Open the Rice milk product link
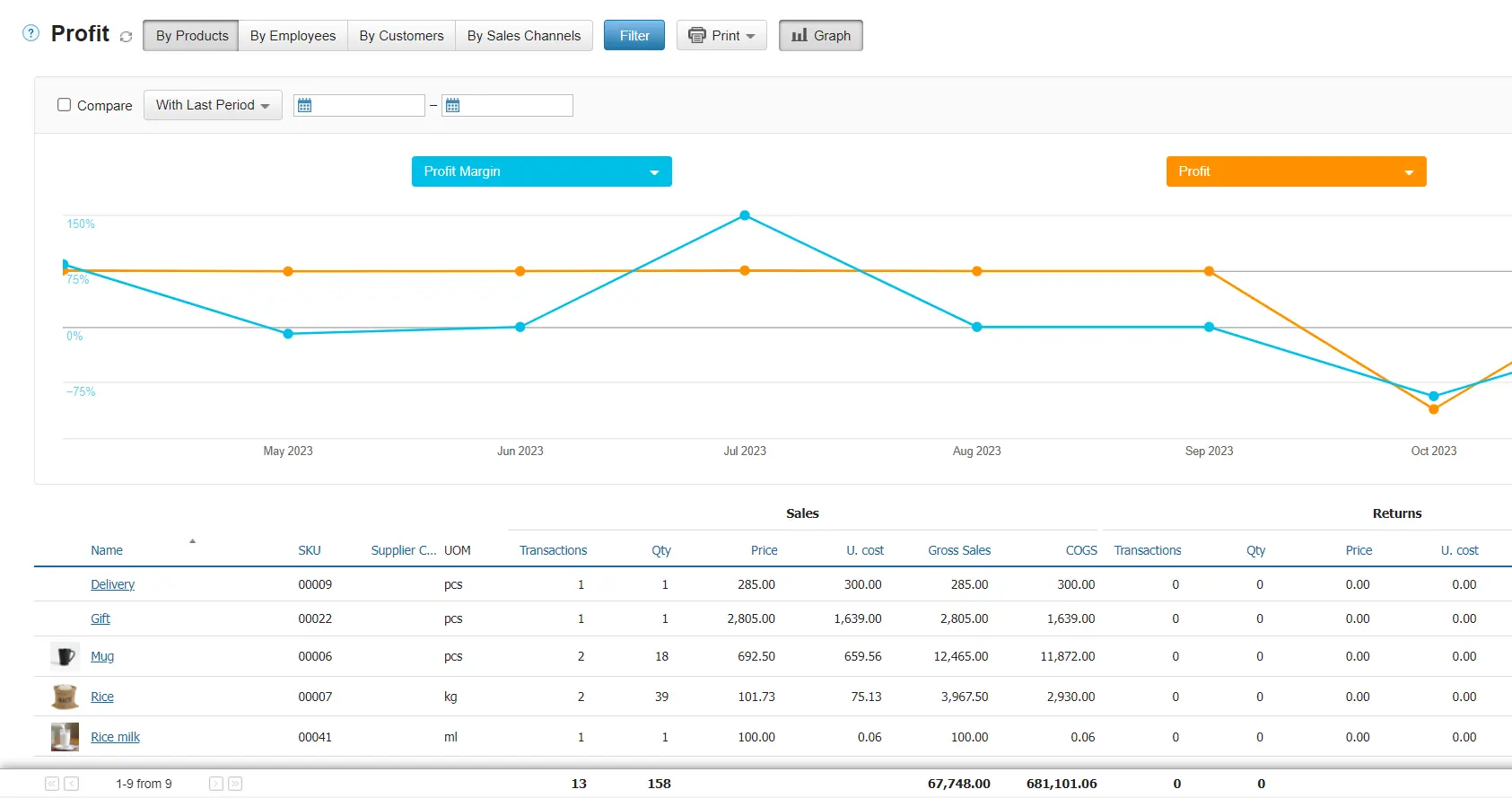This screenshot has width=1512, height=798. click(x=116, y=737)
